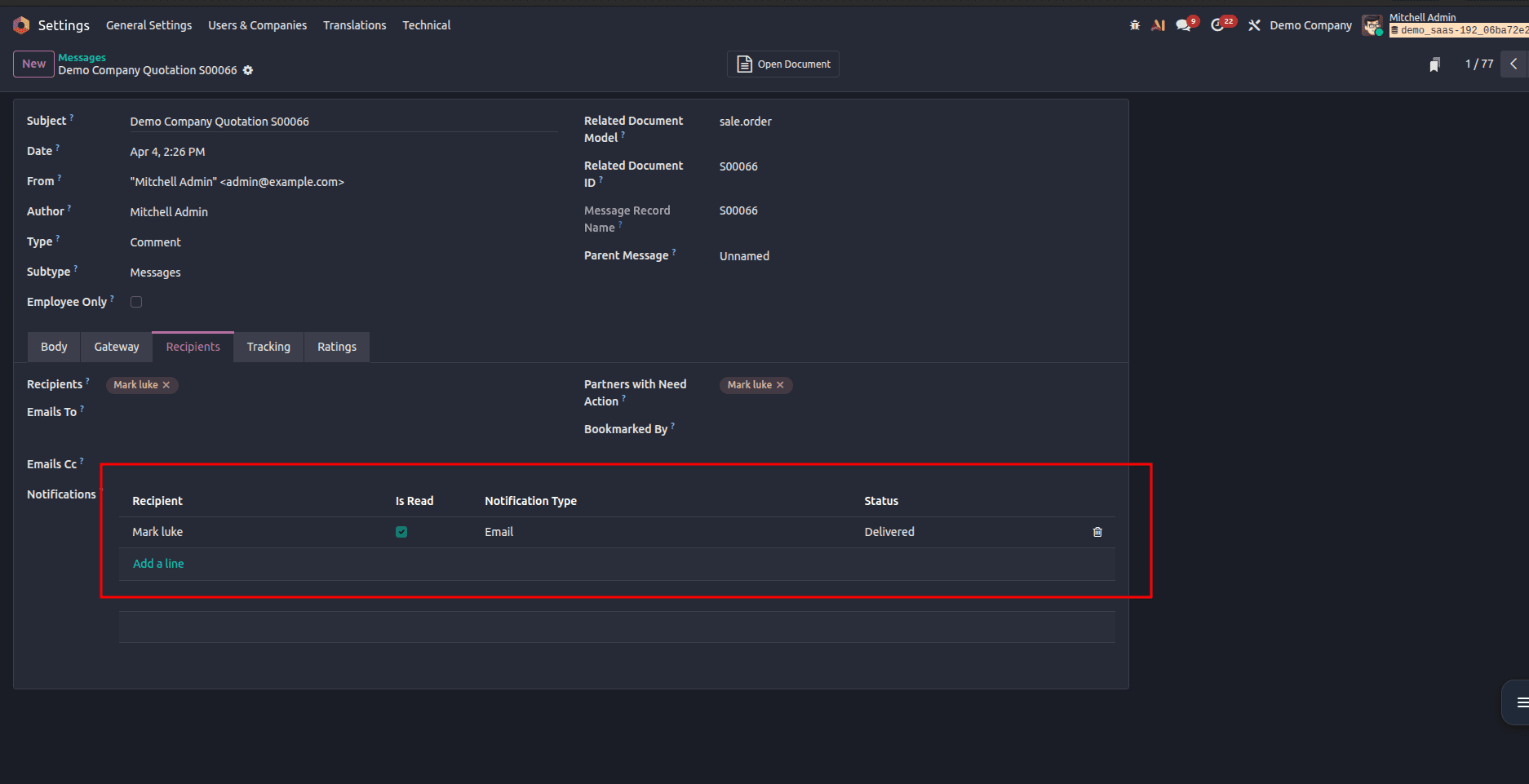
Task: Switch to the Body tab
Action: point(54,347)
